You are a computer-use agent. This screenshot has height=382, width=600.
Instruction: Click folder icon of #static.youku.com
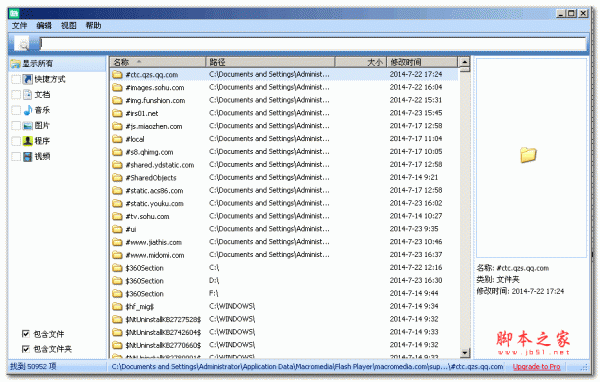pos(117,204)
